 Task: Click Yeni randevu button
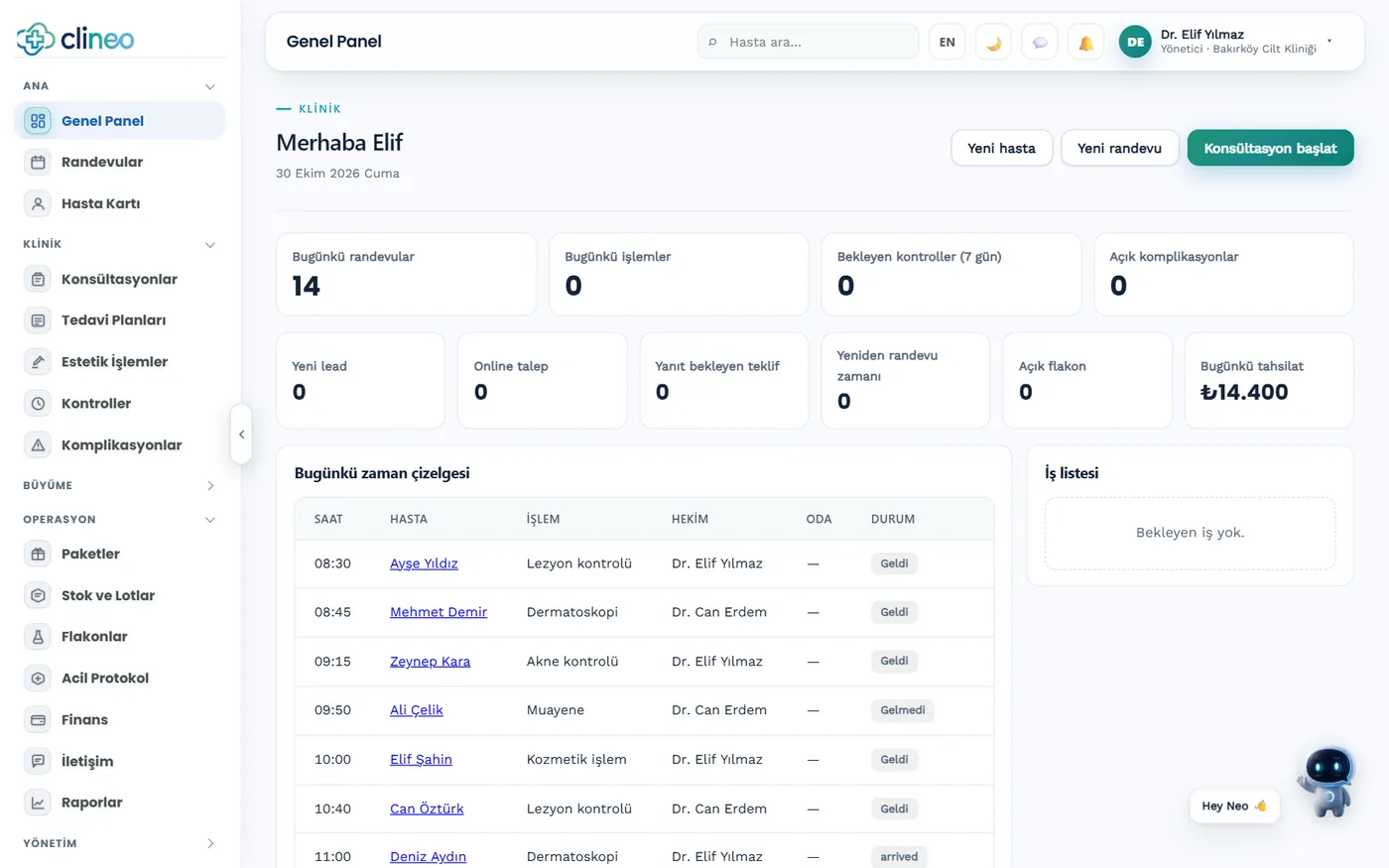point(1119,148)
